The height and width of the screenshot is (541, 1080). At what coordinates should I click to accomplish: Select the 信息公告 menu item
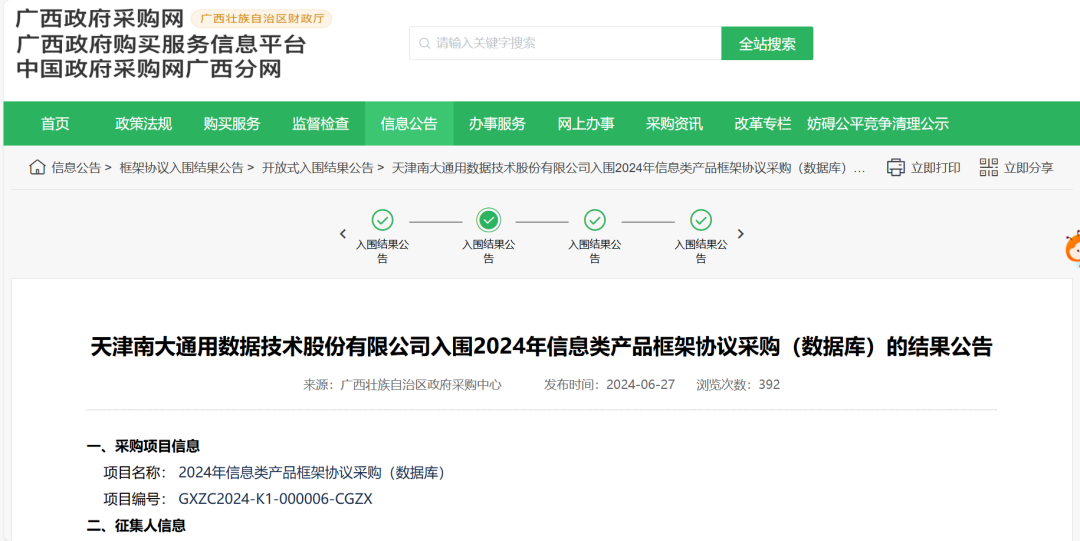pyautogui.click(x=409, y=123)
